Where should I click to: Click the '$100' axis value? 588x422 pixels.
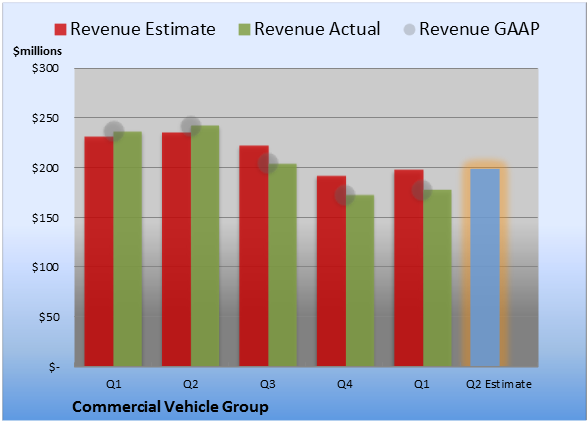pos(45,267)
